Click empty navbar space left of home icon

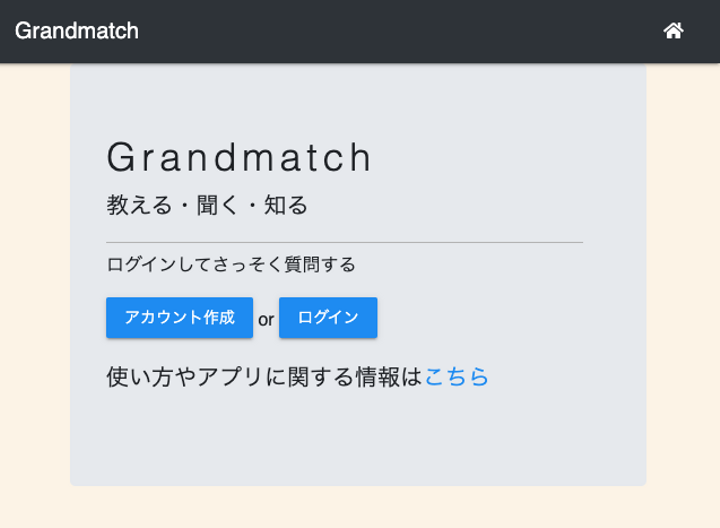click(400, 31)
